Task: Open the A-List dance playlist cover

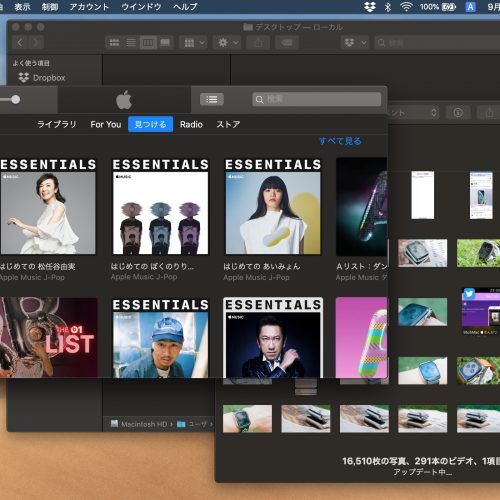Action: [362, 207]
